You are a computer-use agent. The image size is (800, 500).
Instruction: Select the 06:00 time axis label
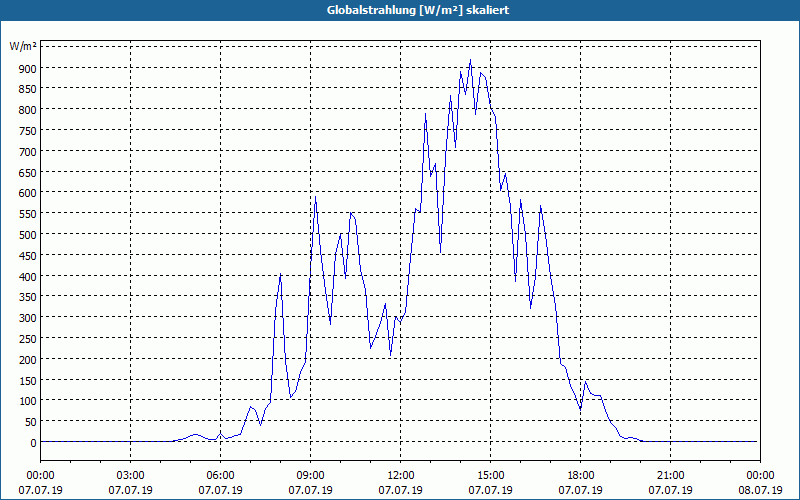tap(220, 476)
